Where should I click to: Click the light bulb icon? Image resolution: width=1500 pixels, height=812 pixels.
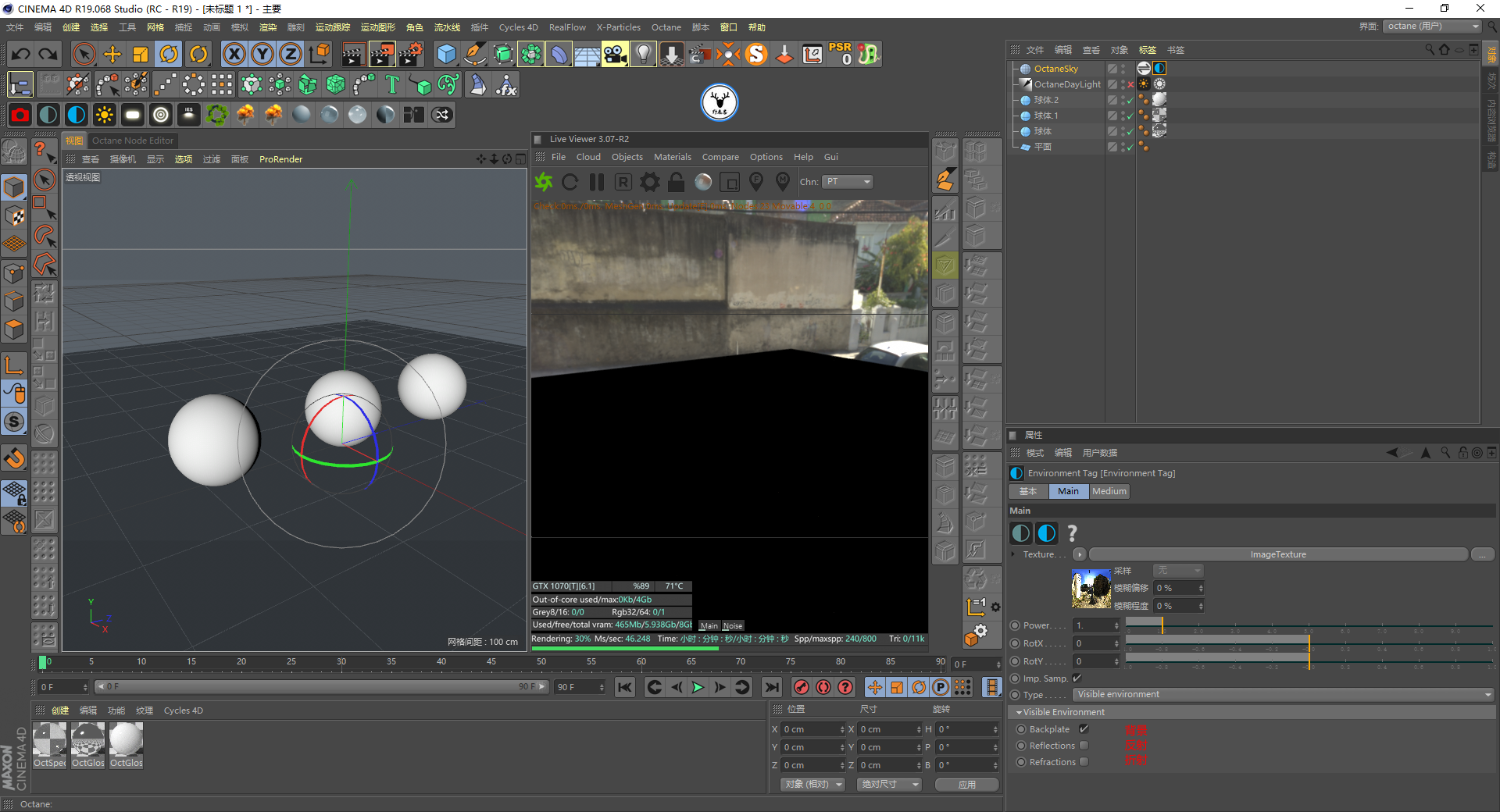(x=644, y=54)
